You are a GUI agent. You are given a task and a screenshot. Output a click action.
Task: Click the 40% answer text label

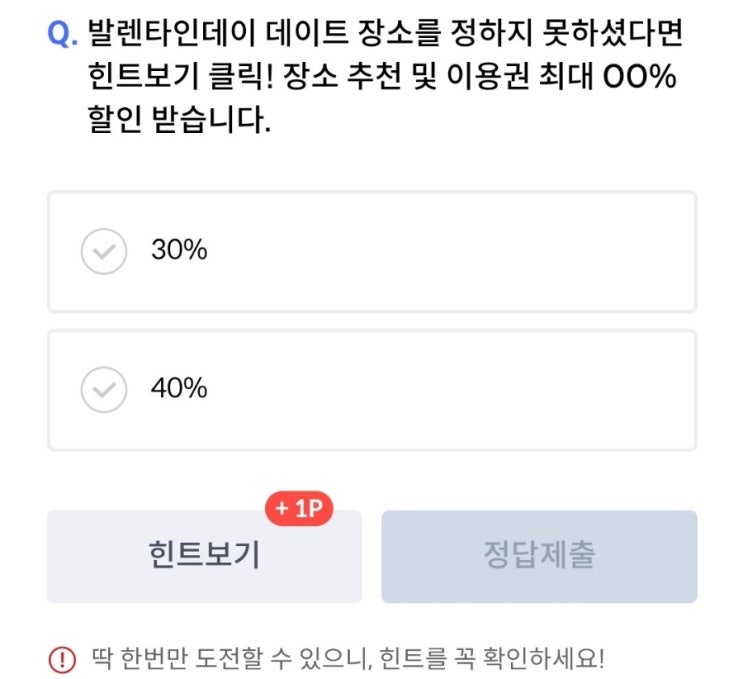tap(179, 389)
